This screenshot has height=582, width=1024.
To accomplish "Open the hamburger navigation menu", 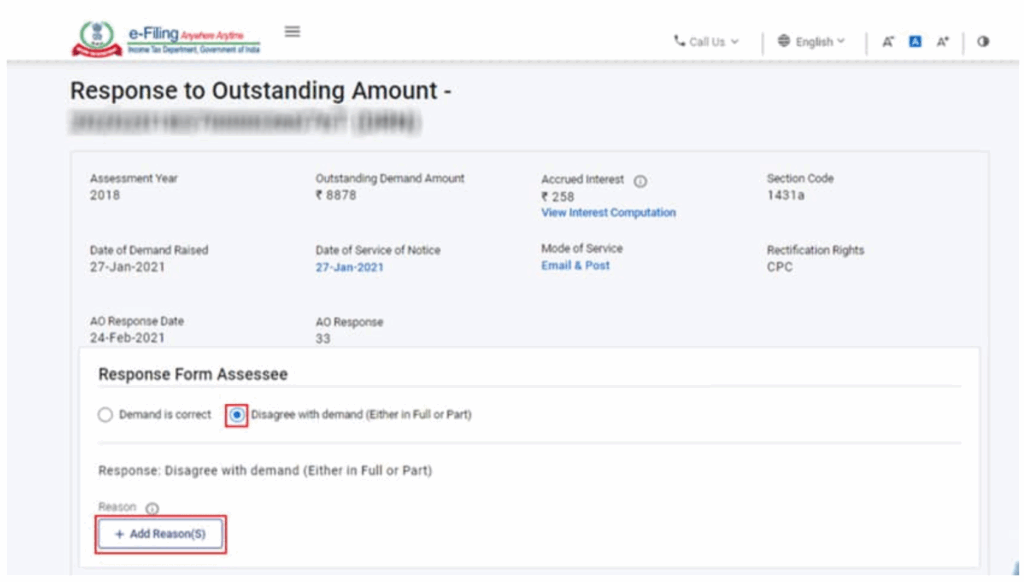I will coord(292,32).
